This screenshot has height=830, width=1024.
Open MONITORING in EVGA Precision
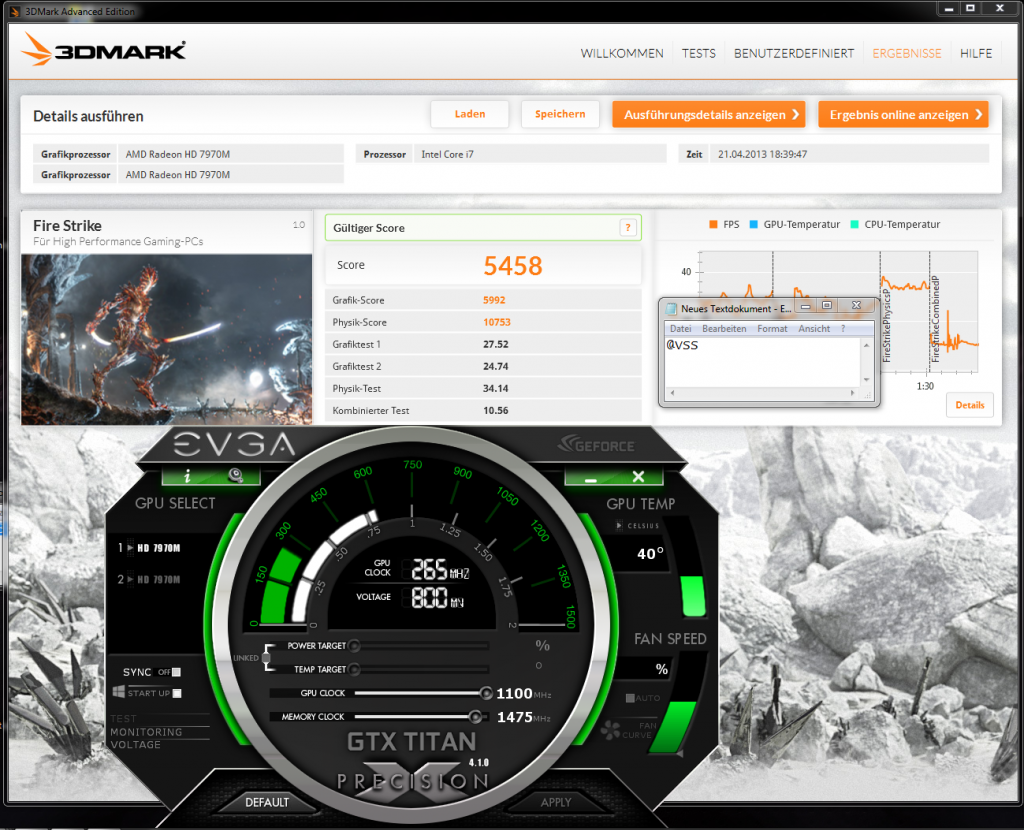pos(146,732)
